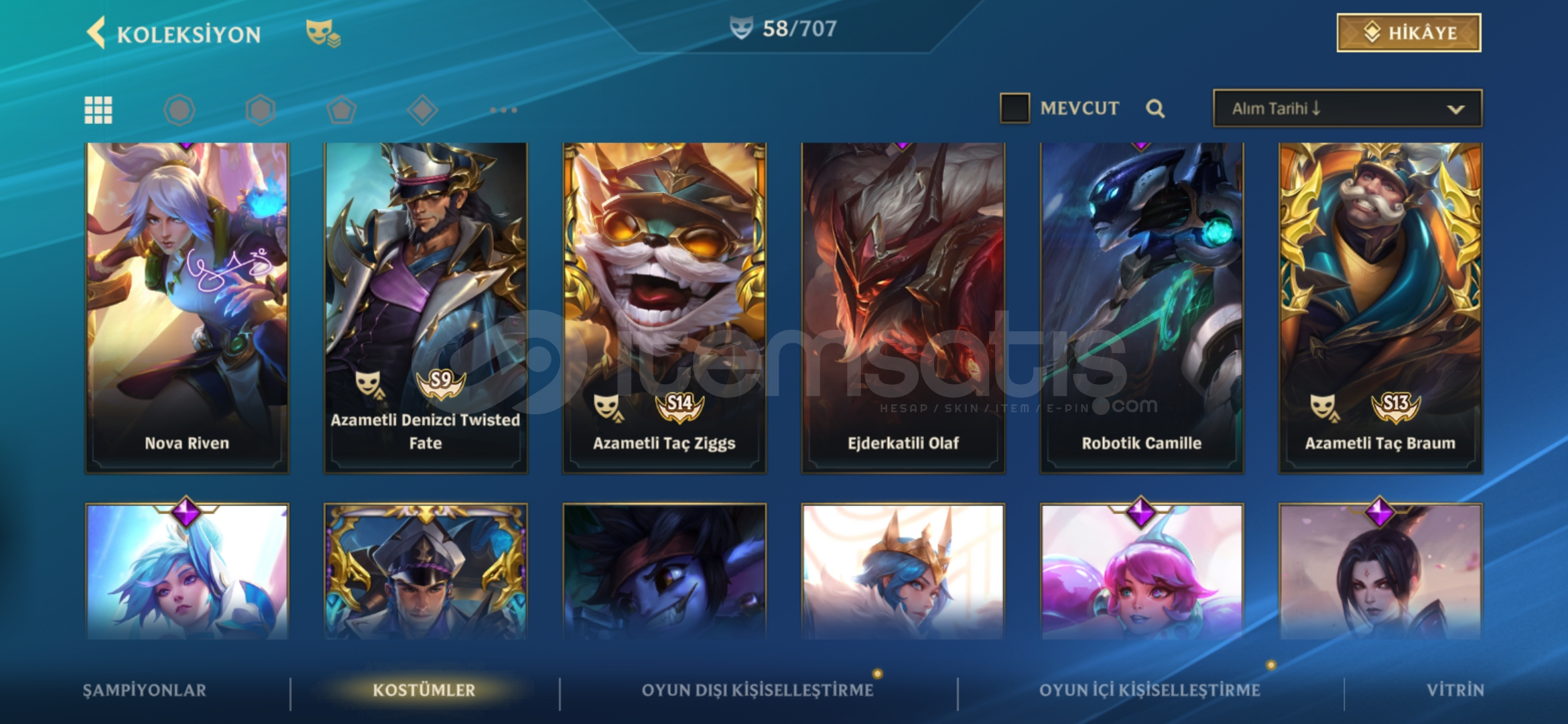This screenshot has width=1568, height=724.
Task: Go back using Koleksiyon arrow
Action: click(96, 33)
